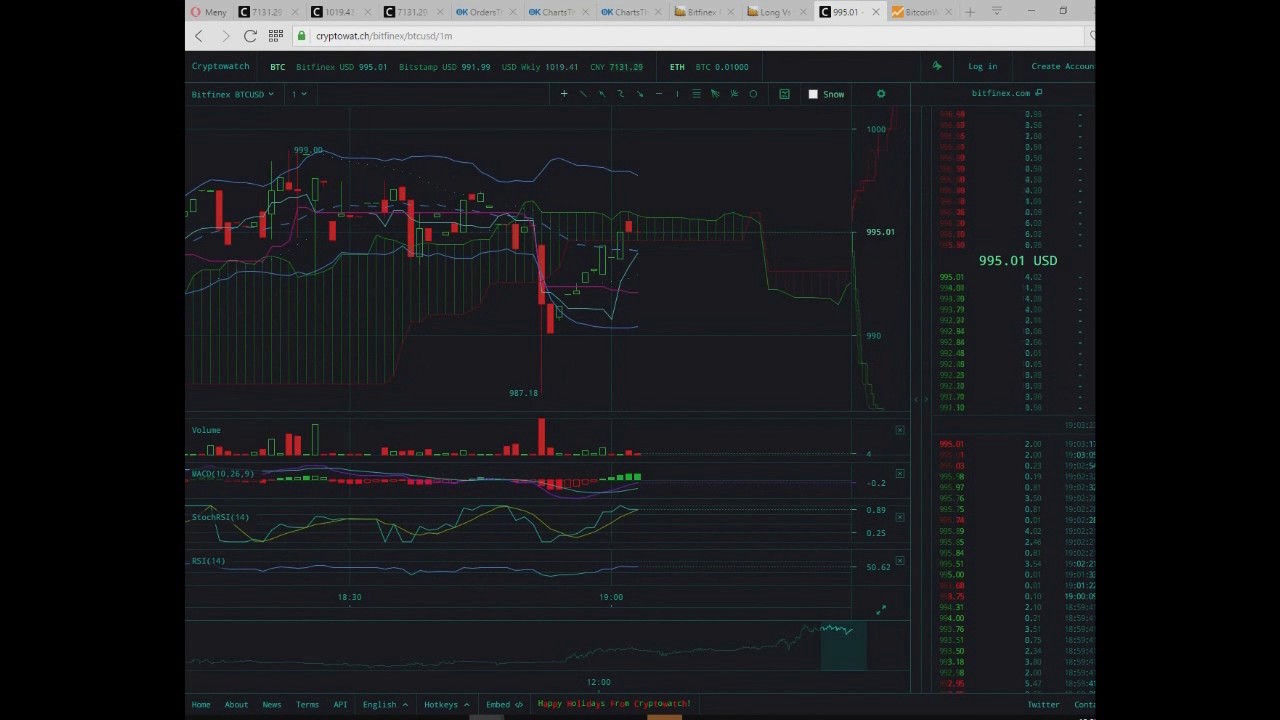This screenshot has height=720, width=1280.
Task: Open the 1-minute interval dropdown
Action: point(299,94)
